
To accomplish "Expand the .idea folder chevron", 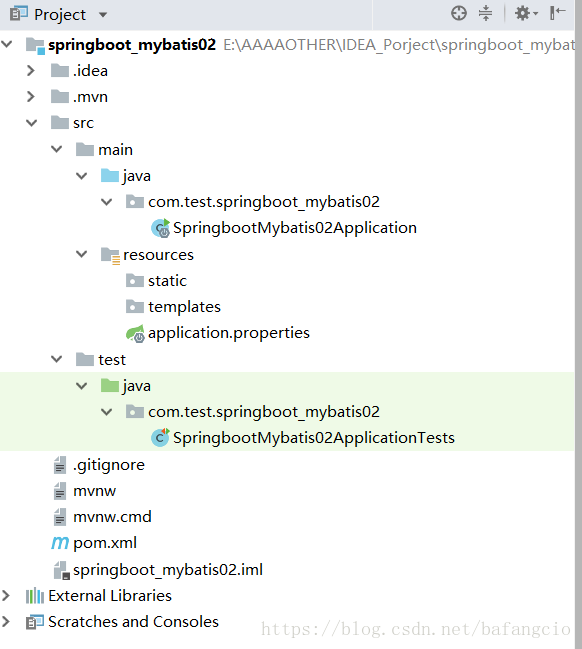I will tap(31, 70).
